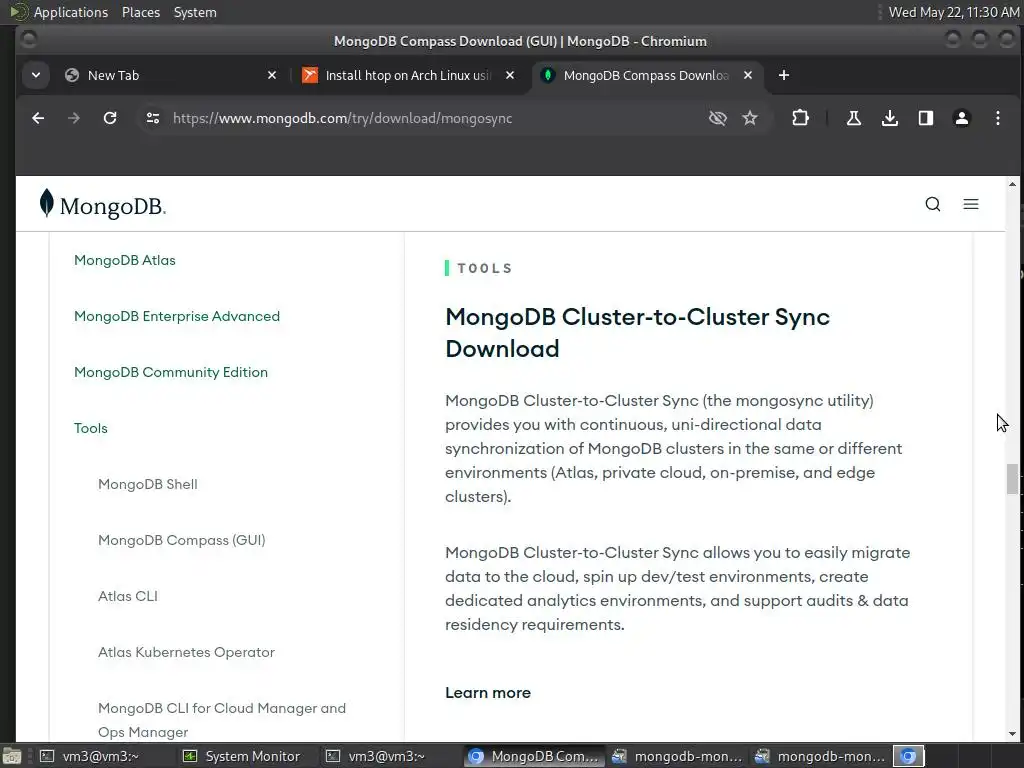The height and width of the screenshot is (768, 1024).
Task: Click the scrollbar down arrow
Action: [1012, 734]
